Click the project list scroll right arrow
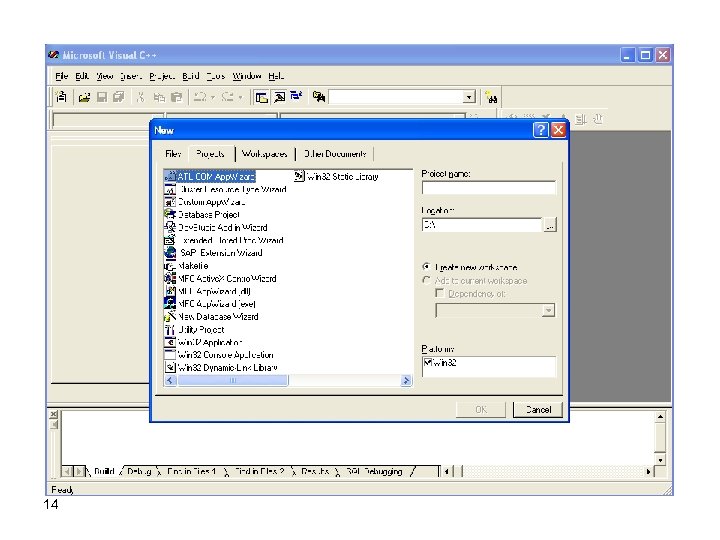This screenshot has height=540, width=720. [406, 380]
